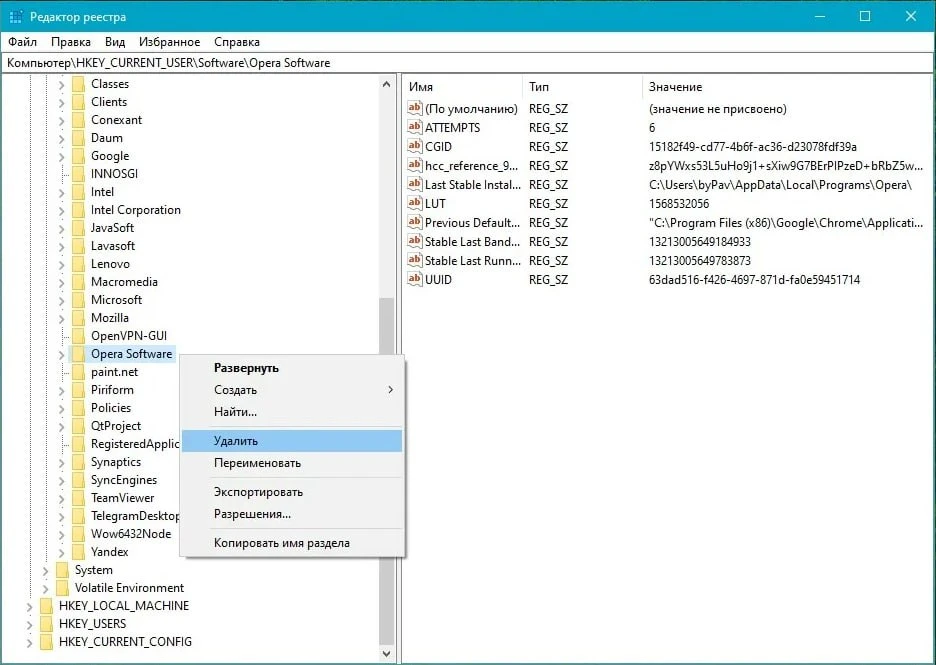Click the Policies folder icon
The width and height of the screenshot is (936, 665).
point(78,408)
